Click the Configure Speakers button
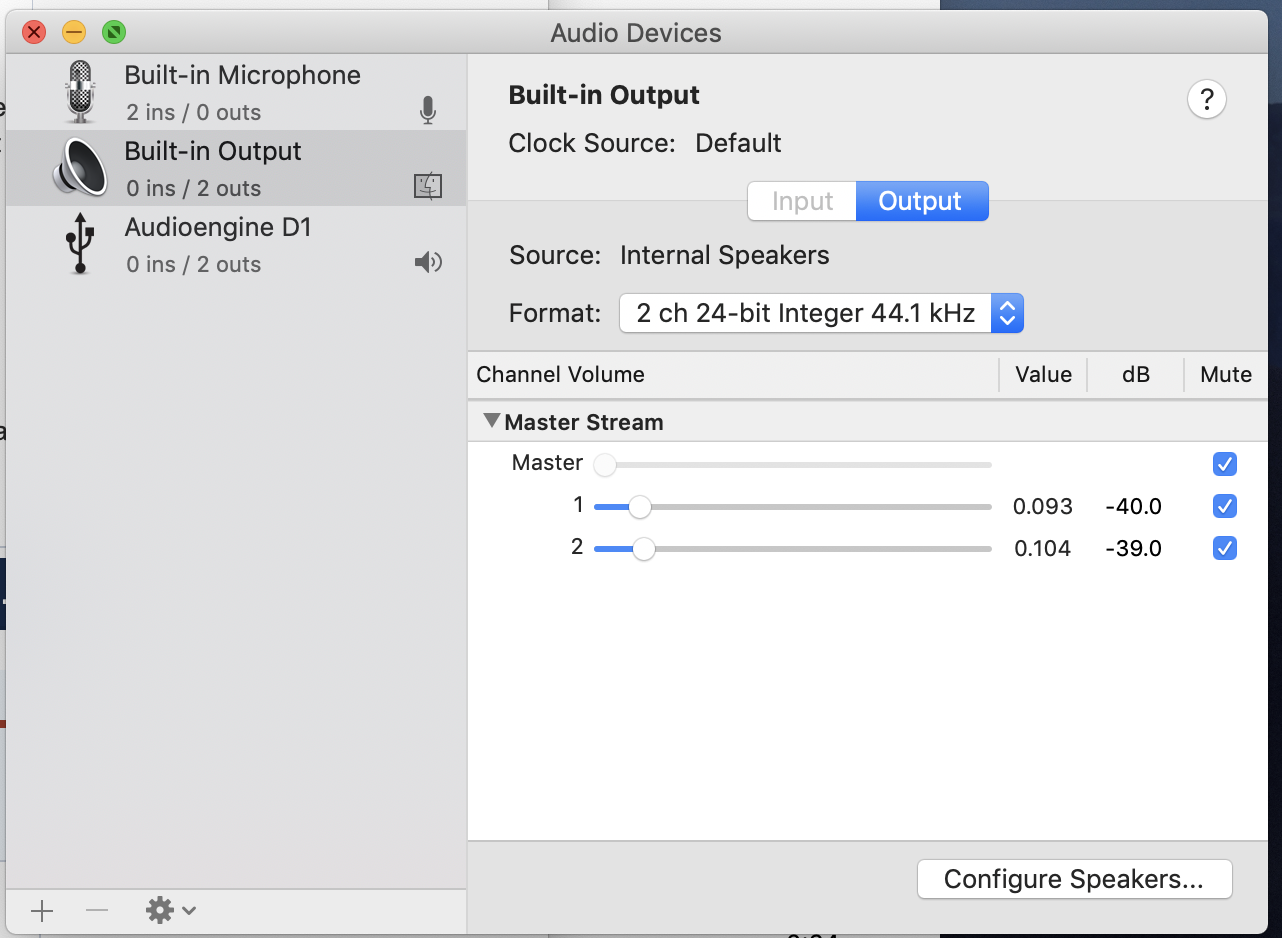 pos(1074,879)
